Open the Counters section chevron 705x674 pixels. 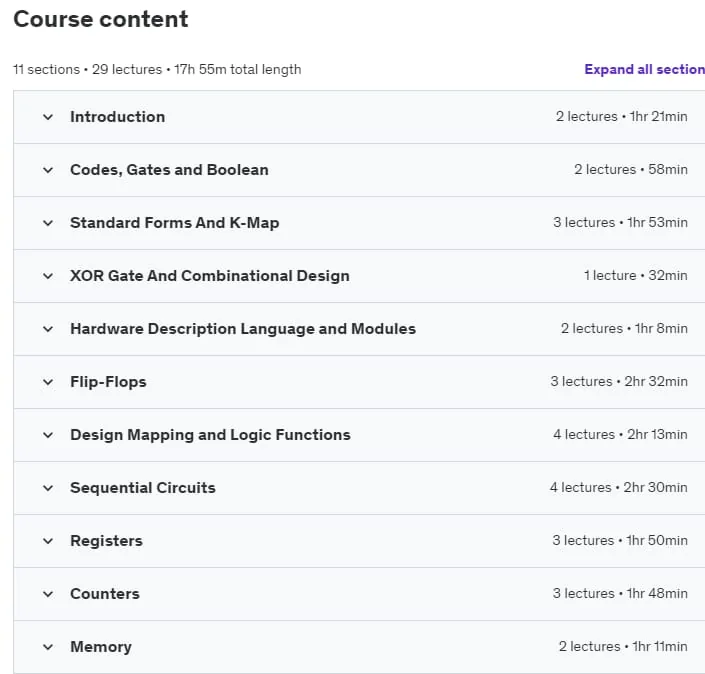coord(48,594)
